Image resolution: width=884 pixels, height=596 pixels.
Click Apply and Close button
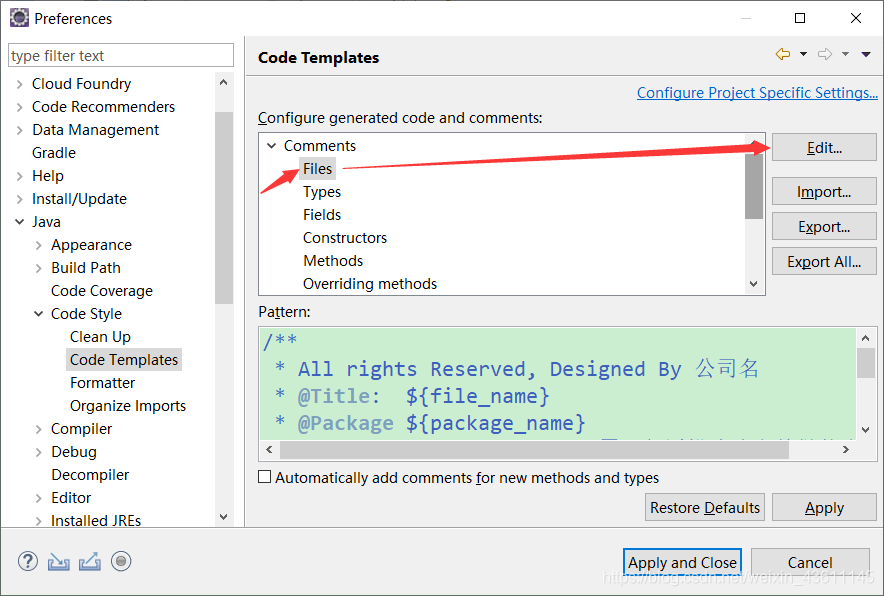point(682,562)
